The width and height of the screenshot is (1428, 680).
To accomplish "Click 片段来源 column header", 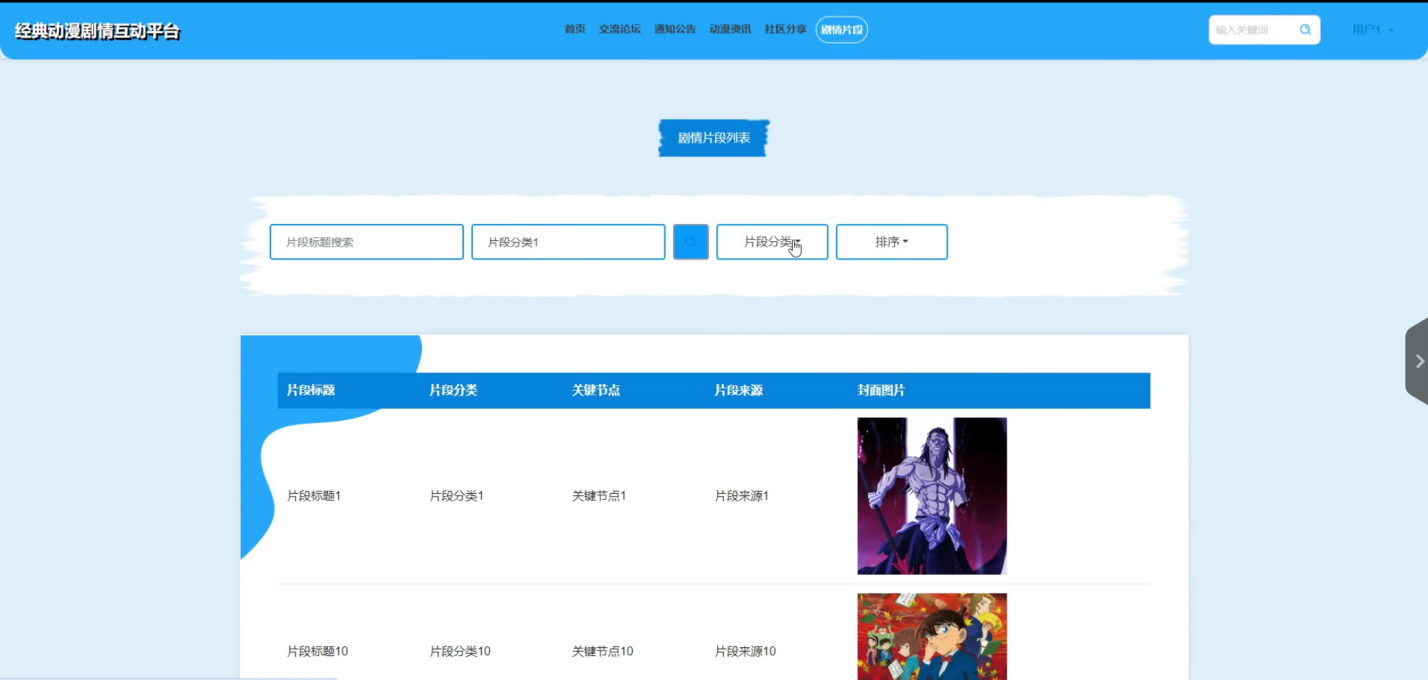I will [x=739, y=390].
